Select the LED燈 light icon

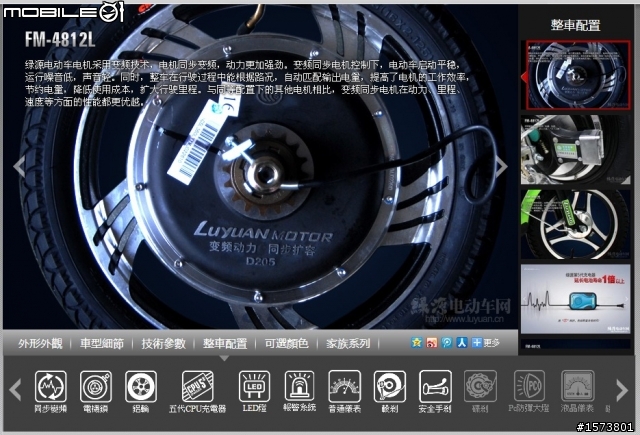click(254, 386)
